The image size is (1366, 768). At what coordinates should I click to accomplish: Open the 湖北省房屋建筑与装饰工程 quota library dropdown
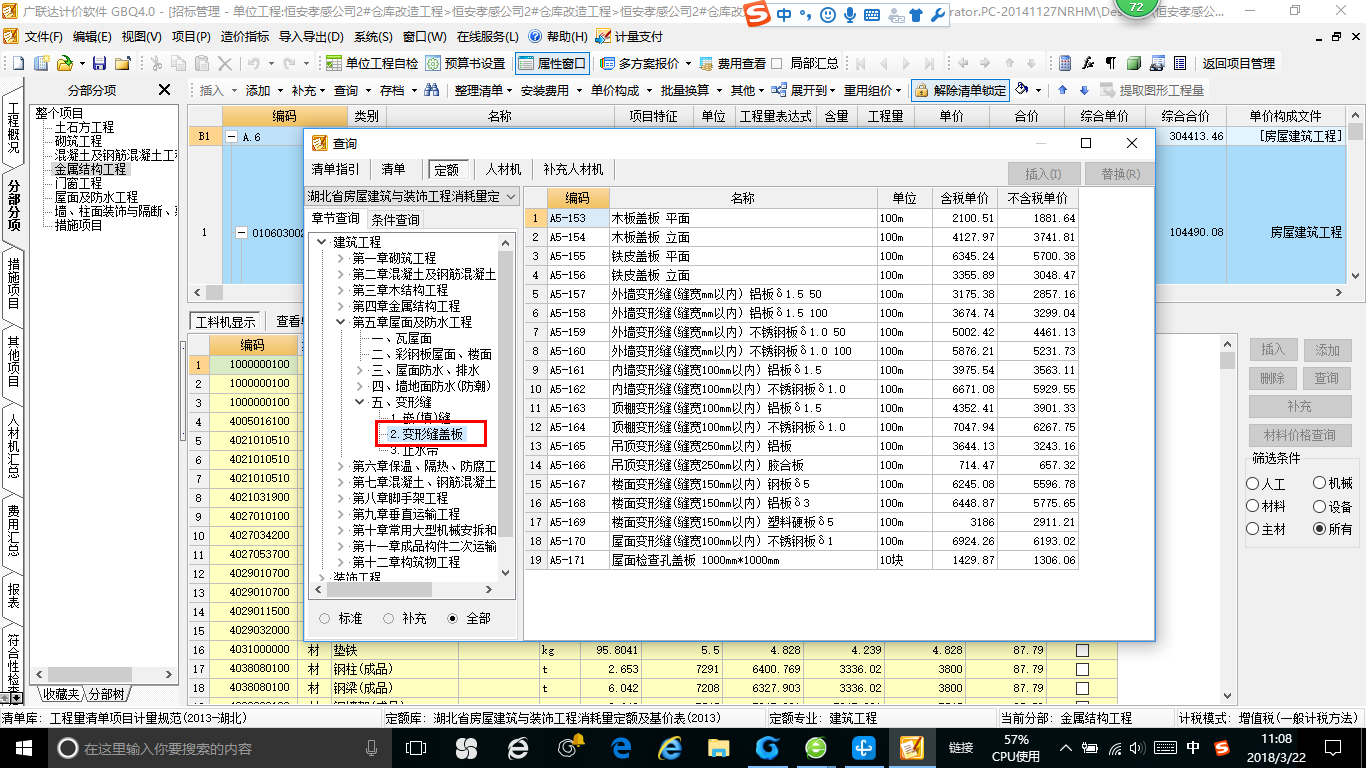412,197
